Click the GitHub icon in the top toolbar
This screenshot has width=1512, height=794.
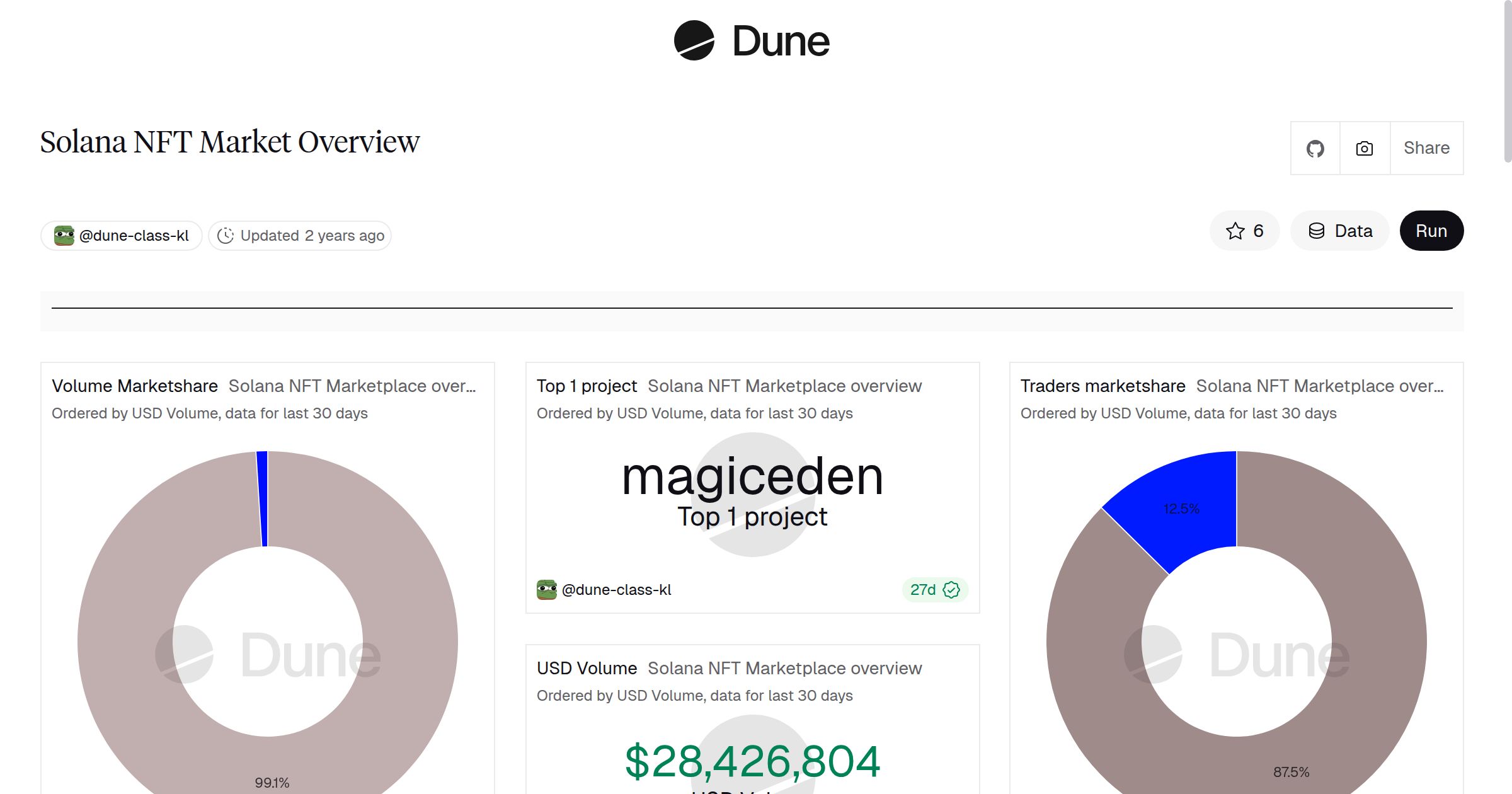pos(1315,148)
